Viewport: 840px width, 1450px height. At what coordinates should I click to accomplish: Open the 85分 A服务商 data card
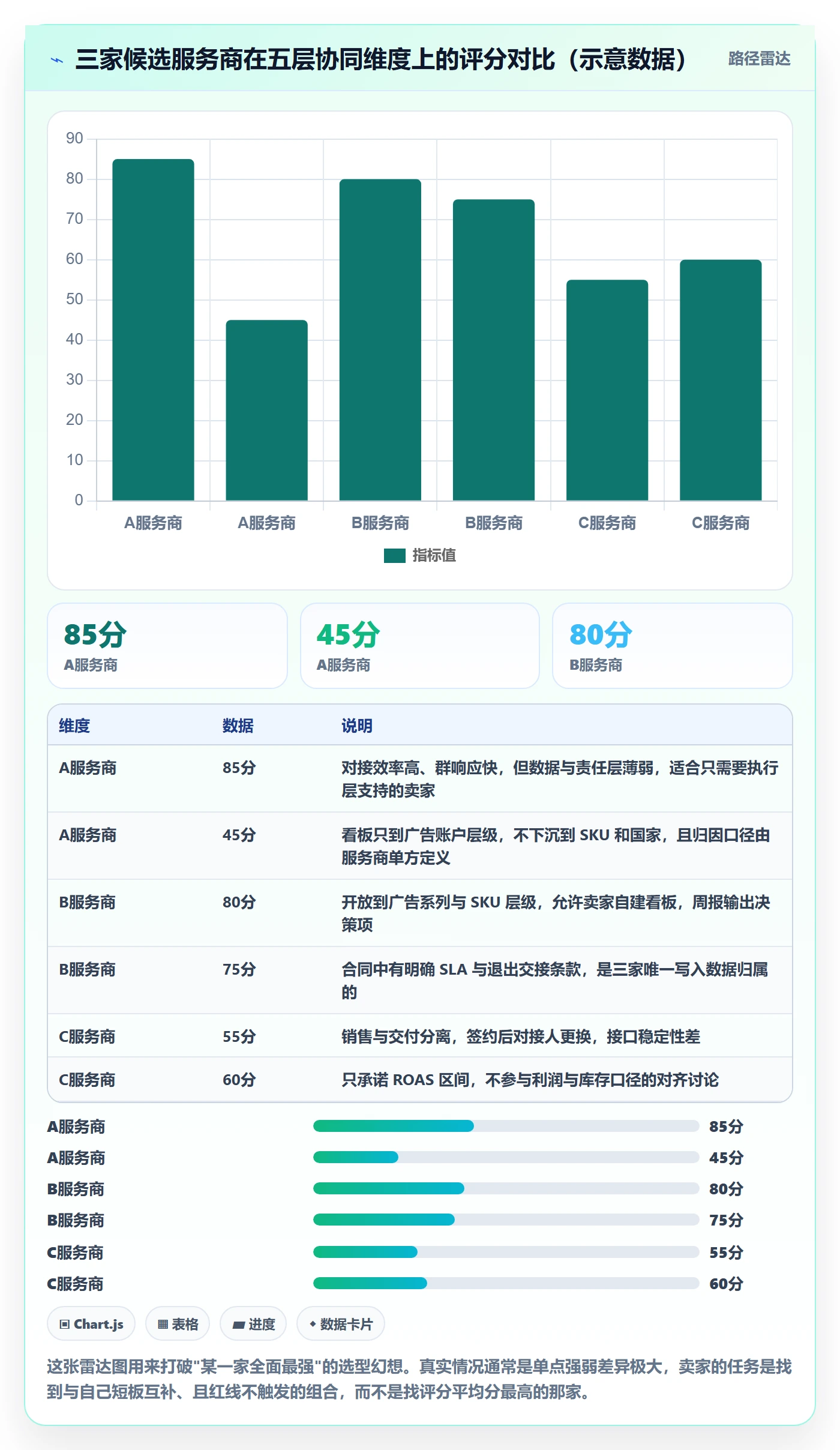point(167,646)
